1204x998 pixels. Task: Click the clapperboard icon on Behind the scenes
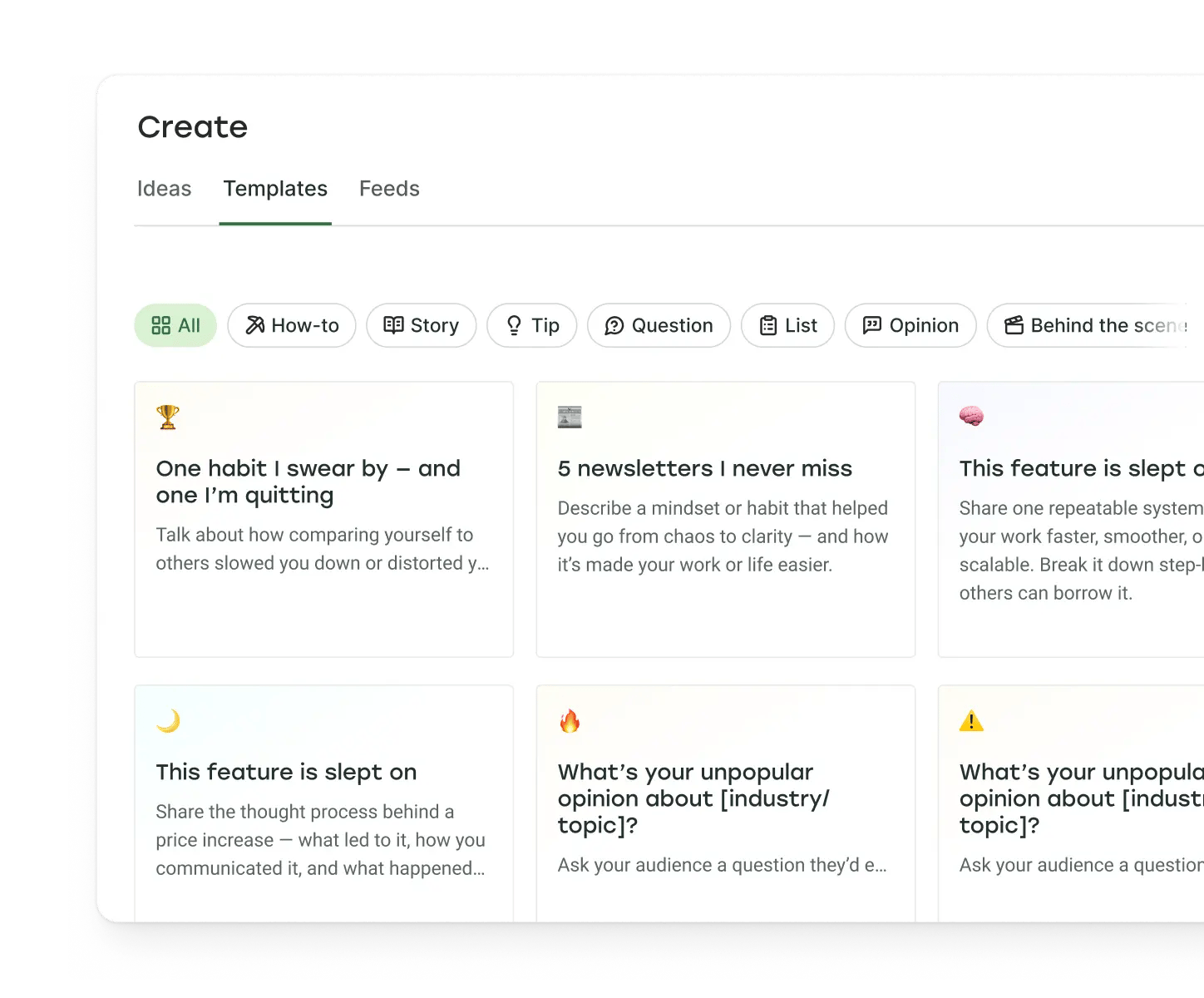(x=1014, y=325)
